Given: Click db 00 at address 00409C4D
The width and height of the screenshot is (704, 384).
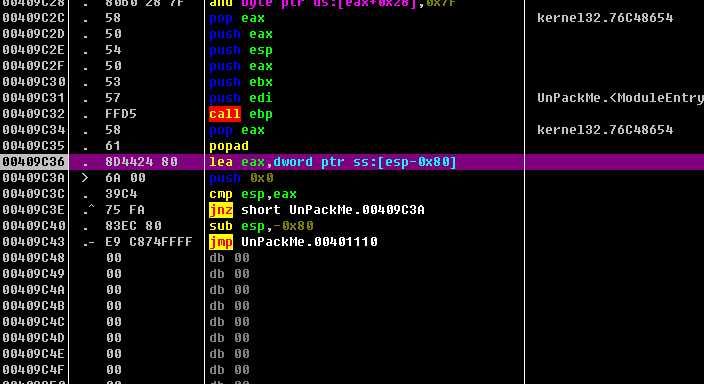Looking at the screenshot, I should point(229,338).
